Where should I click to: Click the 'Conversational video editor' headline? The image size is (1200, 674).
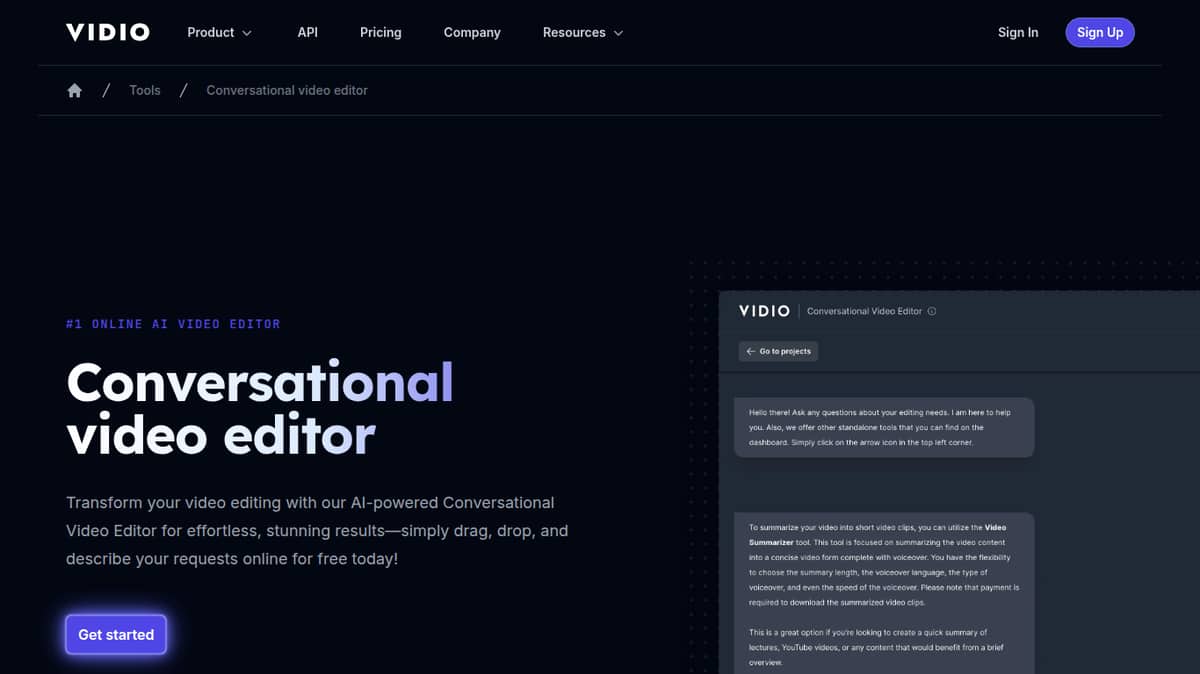click(260, 408)
